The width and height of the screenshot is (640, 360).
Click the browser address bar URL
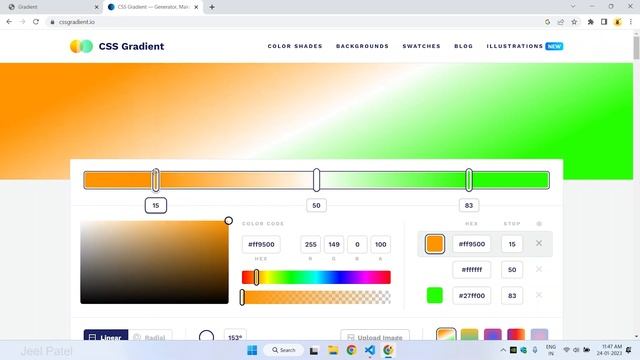[x=77, y=22]
